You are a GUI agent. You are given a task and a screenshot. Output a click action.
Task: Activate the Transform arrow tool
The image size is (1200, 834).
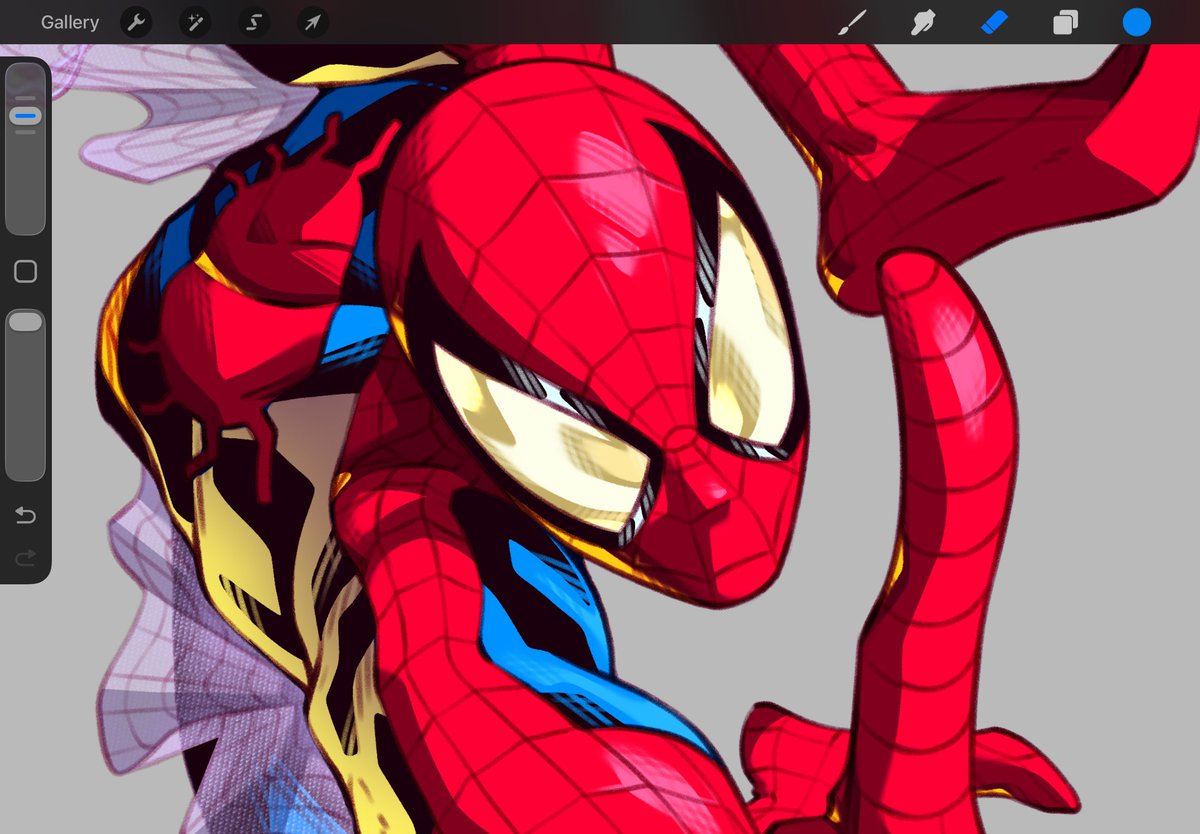point(313,22)
